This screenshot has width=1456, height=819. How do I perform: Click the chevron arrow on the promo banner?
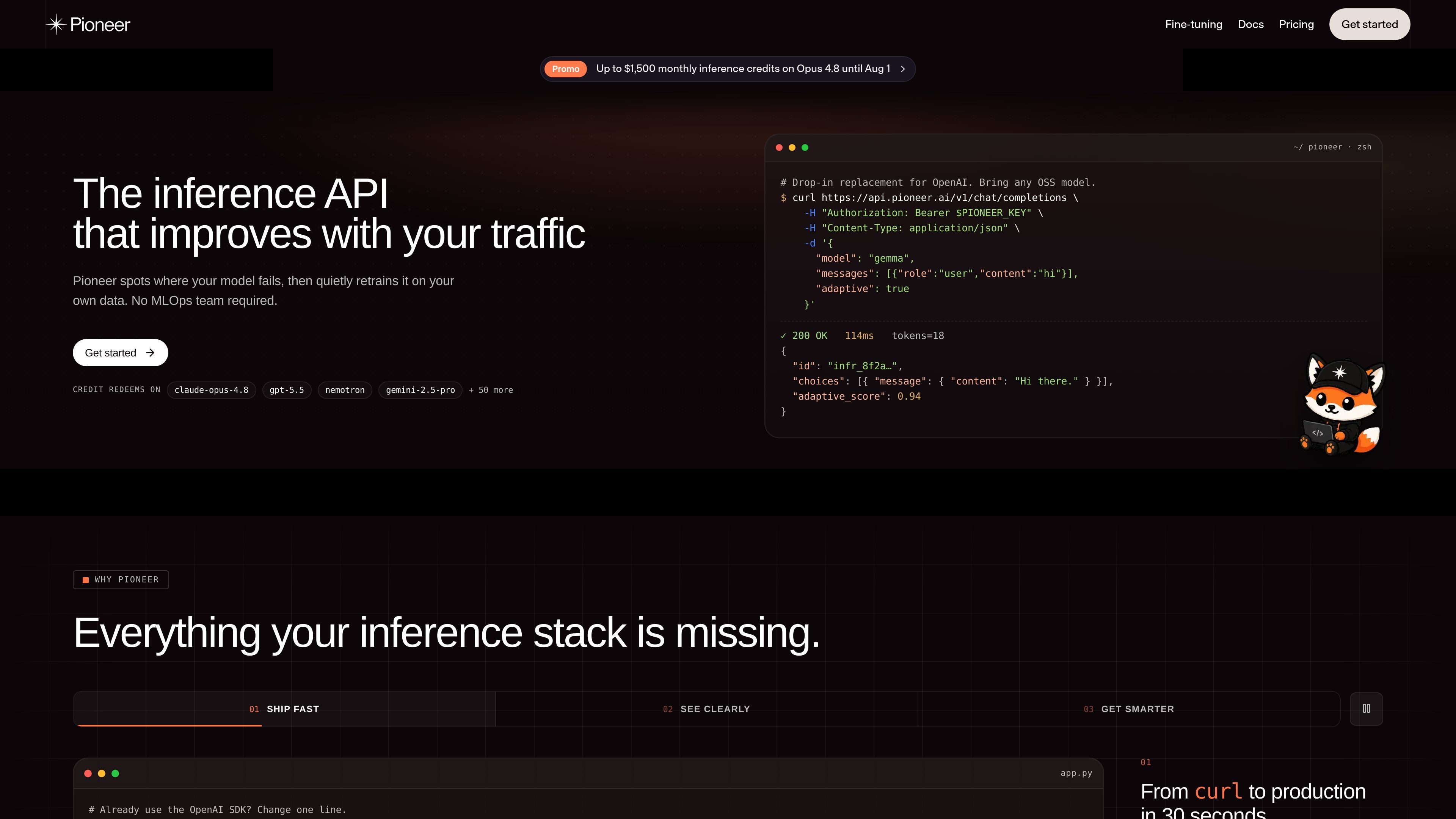(903, 69)
